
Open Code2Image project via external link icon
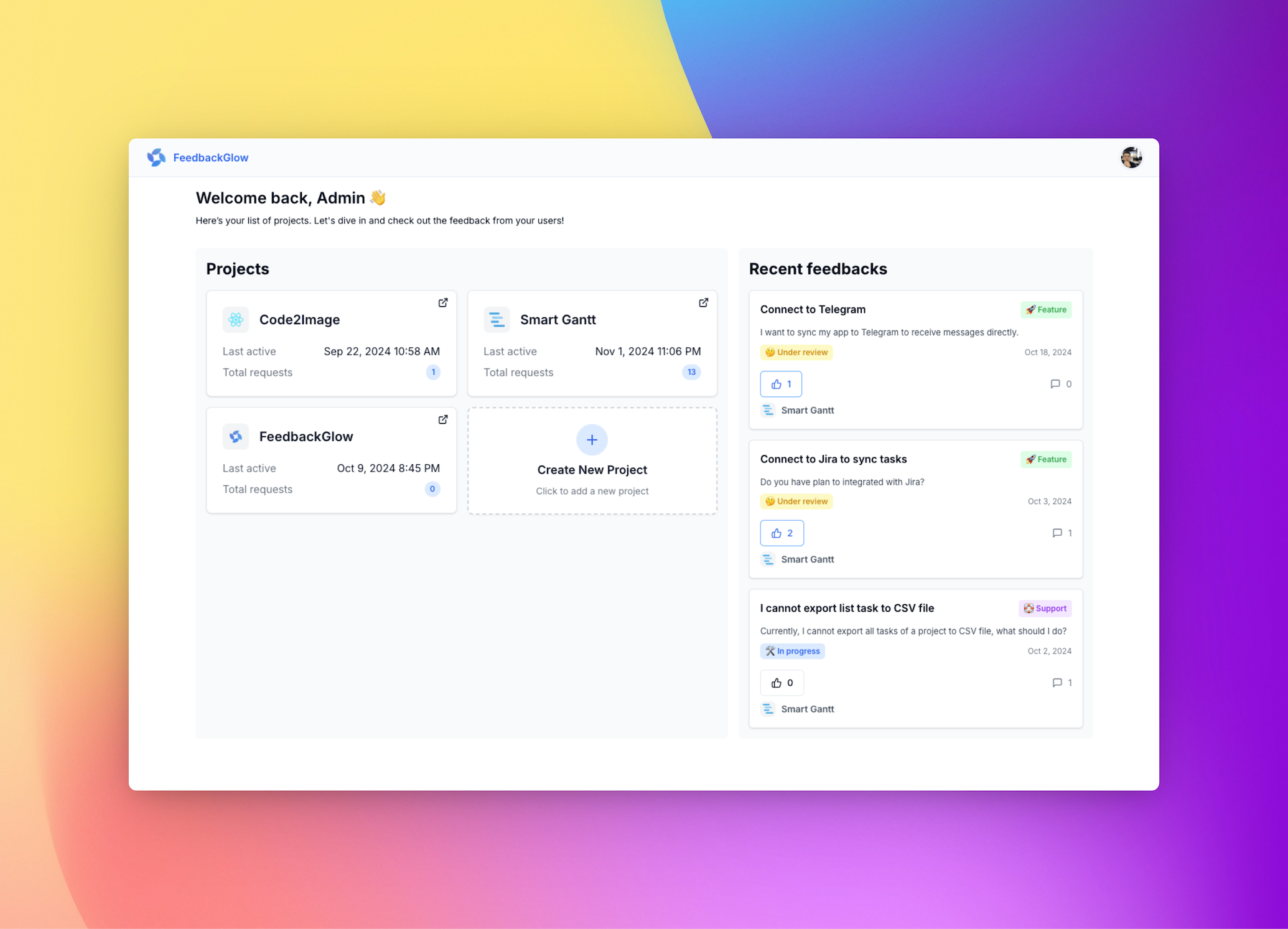coord(442,302)
